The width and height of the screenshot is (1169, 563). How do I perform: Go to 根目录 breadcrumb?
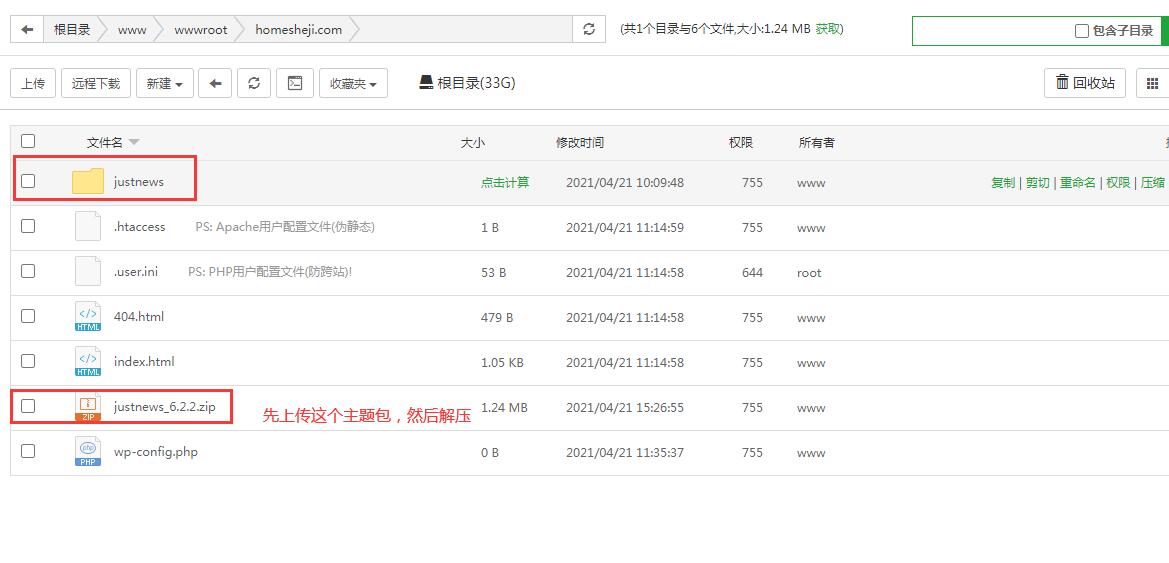(x=72, y=30)
